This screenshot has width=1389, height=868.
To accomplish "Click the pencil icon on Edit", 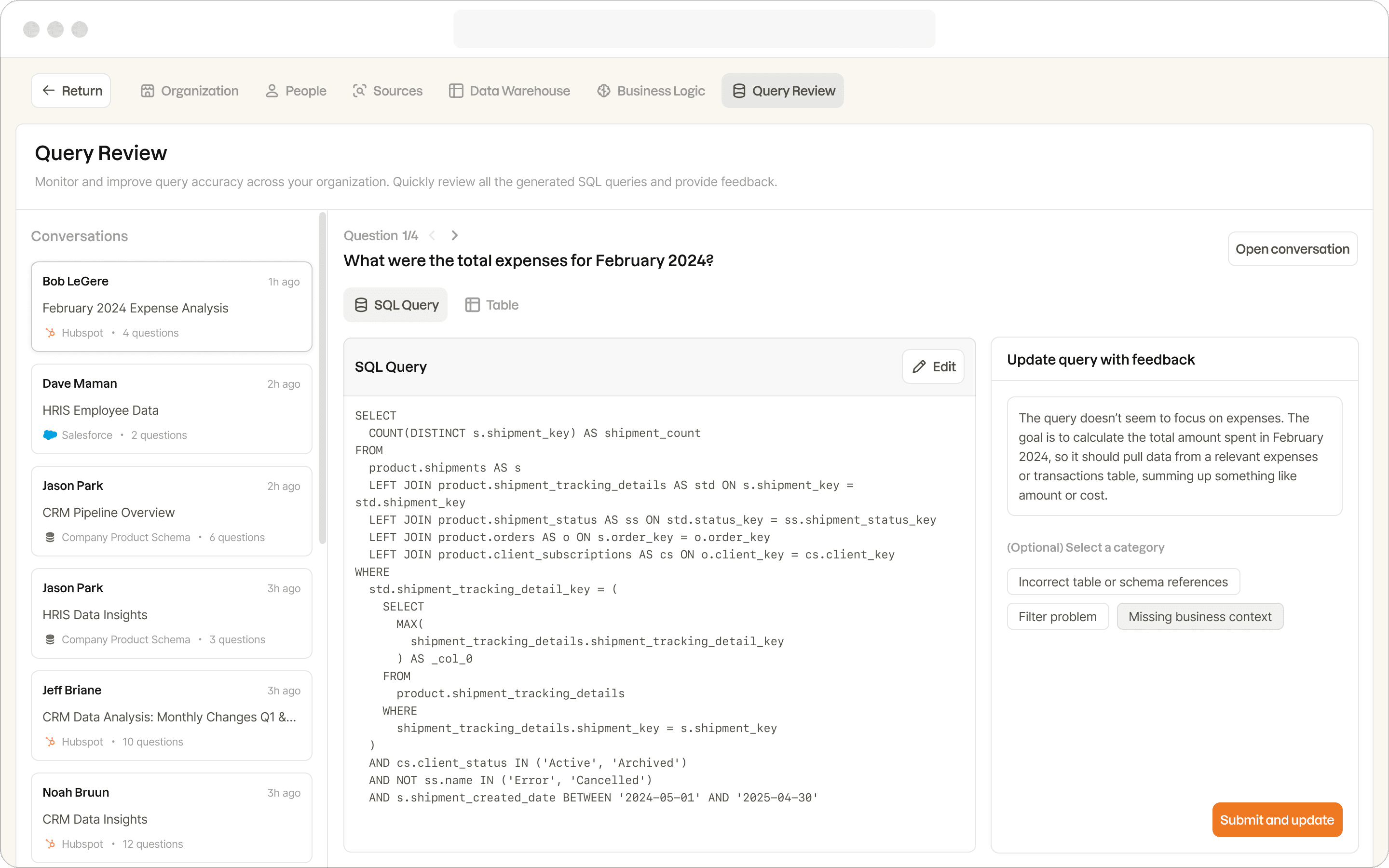I will (919, 367).
